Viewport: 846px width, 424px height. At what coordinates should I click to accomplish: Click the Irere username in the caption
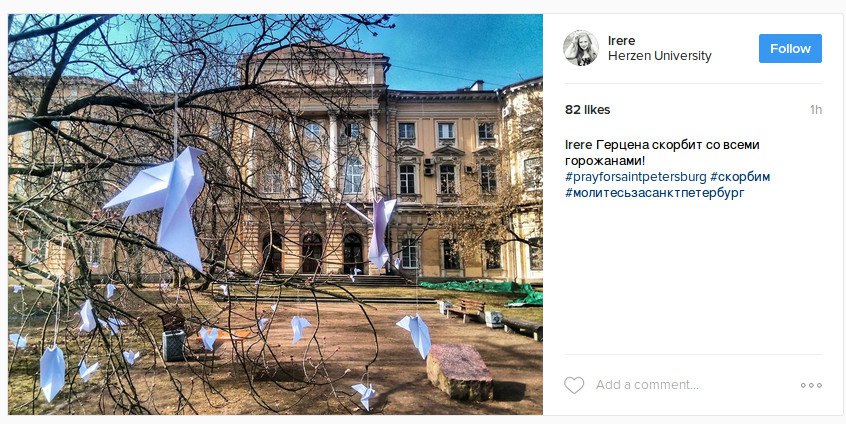click(578, 145)
